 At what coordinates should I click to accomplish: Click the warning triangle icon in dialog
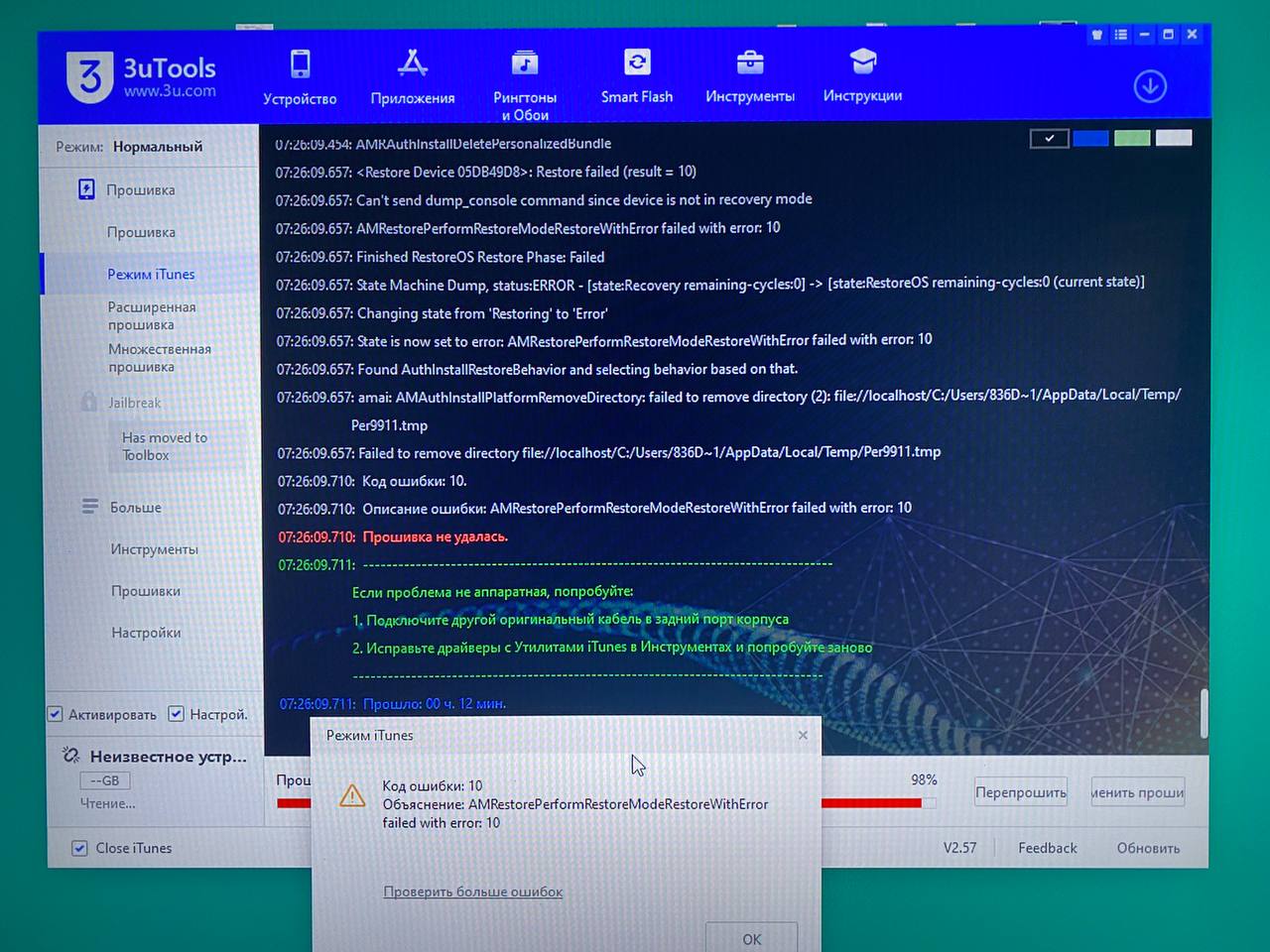(352, 795)
